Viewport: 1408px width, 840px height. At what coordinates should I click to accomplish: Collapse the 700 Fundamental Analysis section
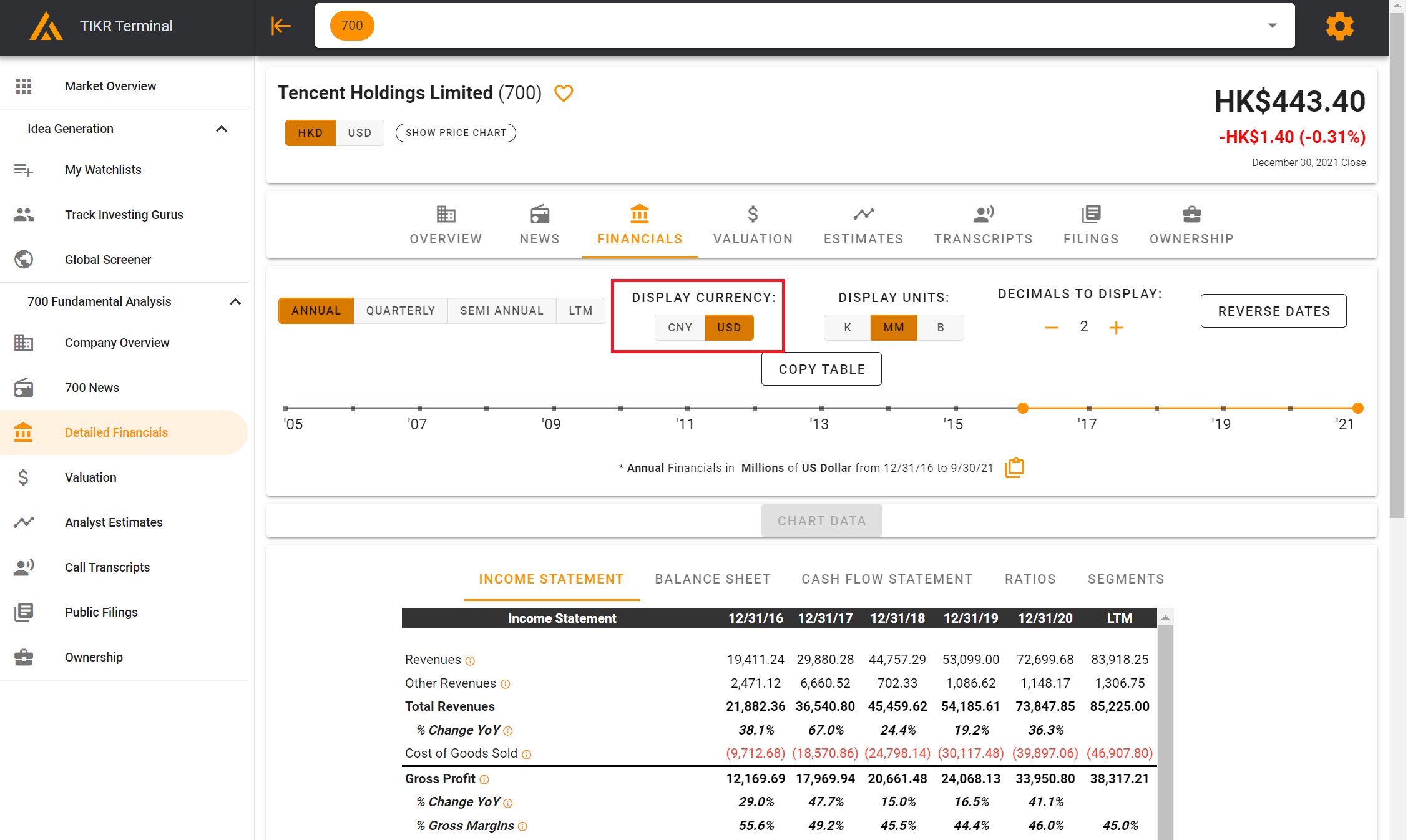pyautogui.click(x=235, y=301)
